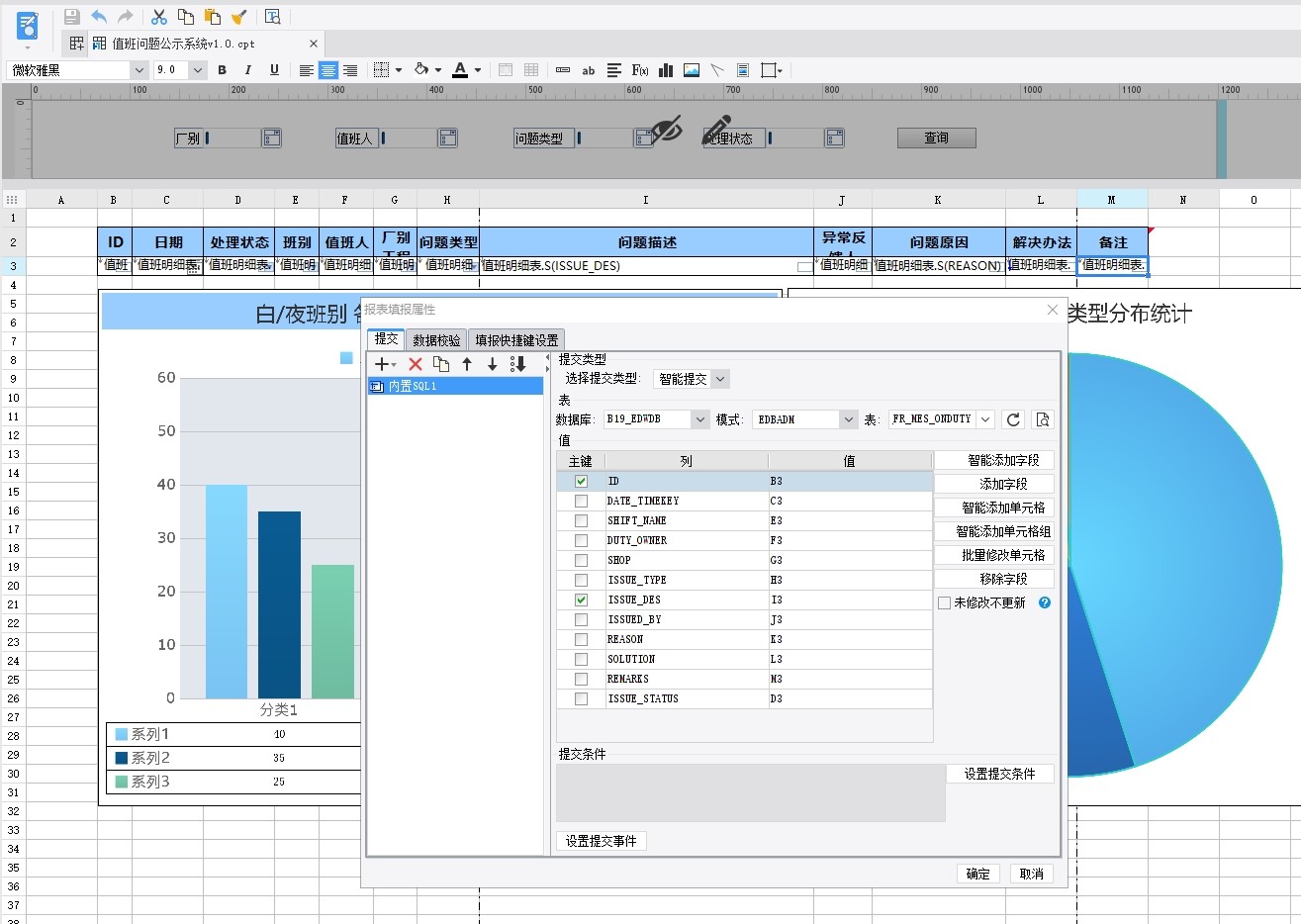Open the 填报快捷键设置 tab
Image resolution: width=1301 pixels, height=924 pixels.
click(x=516, y=339)
